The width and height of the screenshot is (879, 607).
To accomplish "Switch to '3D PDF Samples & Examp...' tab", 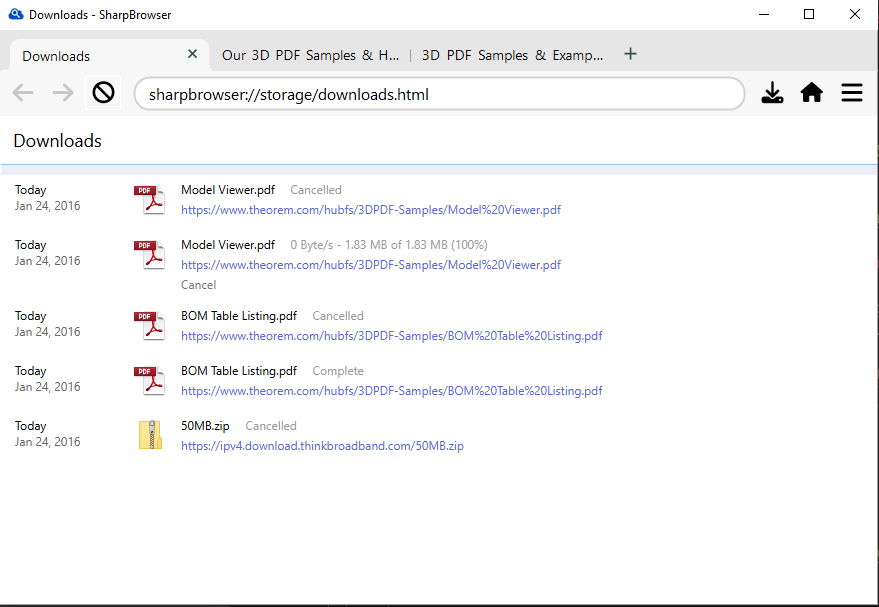I will point(512,55).
